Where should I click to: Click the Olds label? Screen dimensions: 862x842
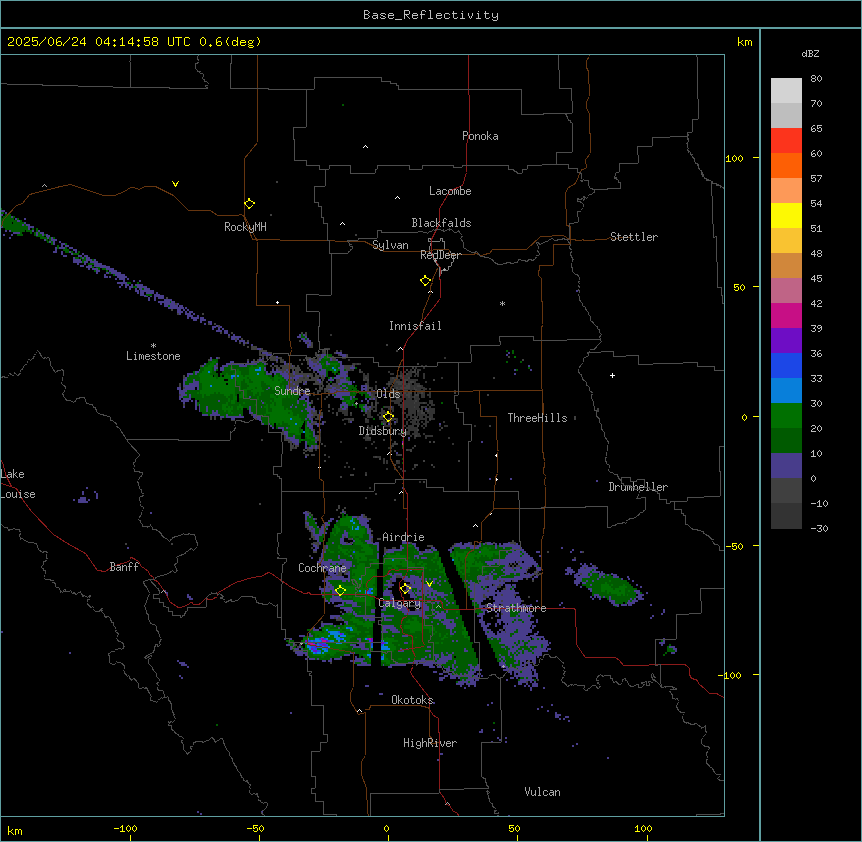388,394
